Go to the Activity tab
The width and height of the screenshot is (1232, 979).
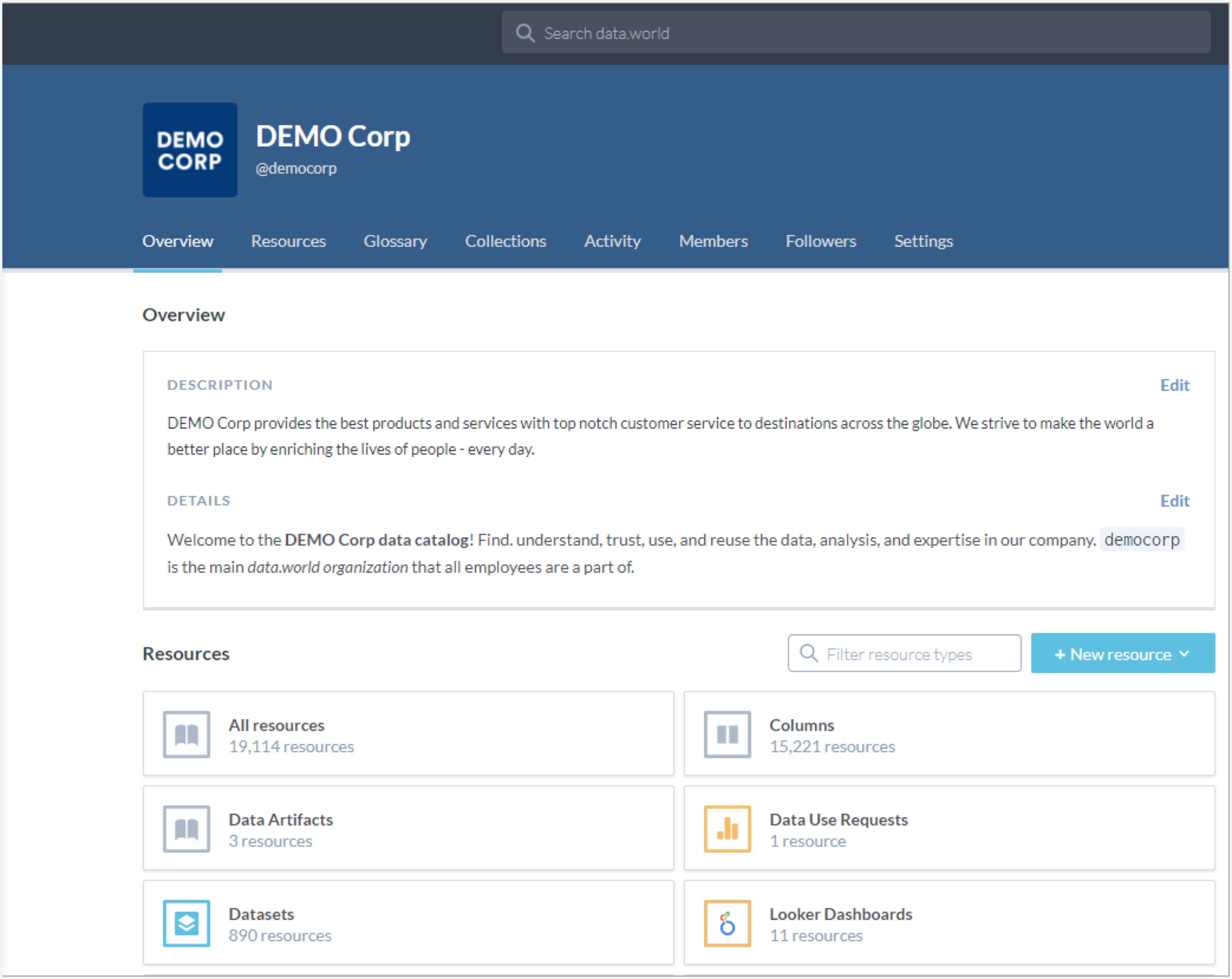click(612, 241)
